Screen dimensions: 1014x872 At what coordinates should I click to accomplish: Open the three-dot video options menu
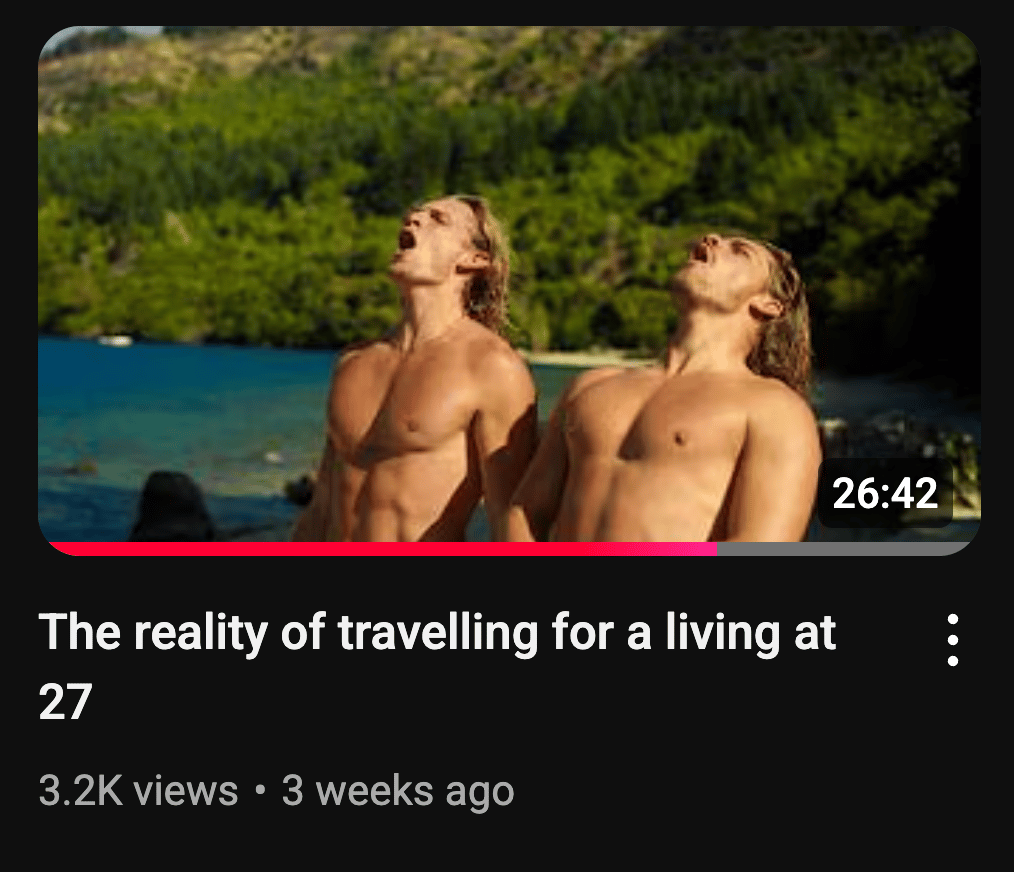coord(953,640)
